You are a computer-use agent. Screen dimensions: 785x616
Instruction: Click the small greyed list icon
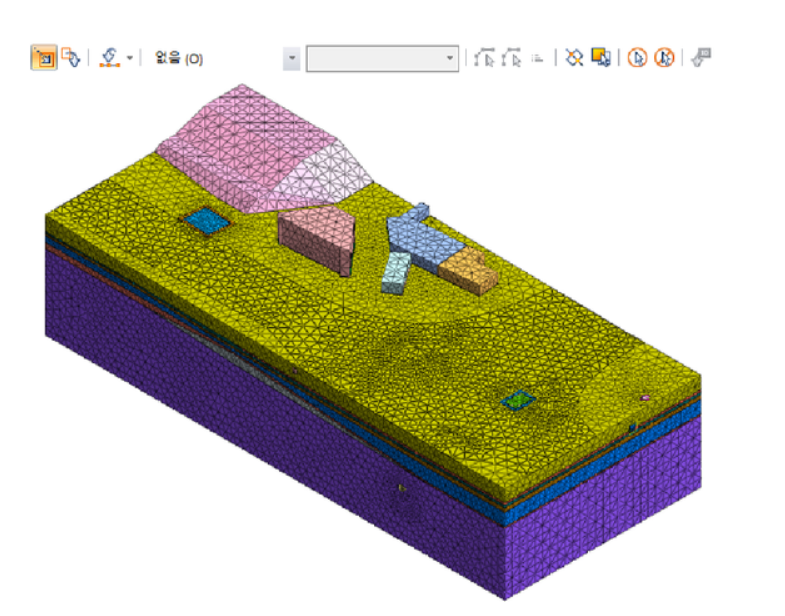click(537, 59)
